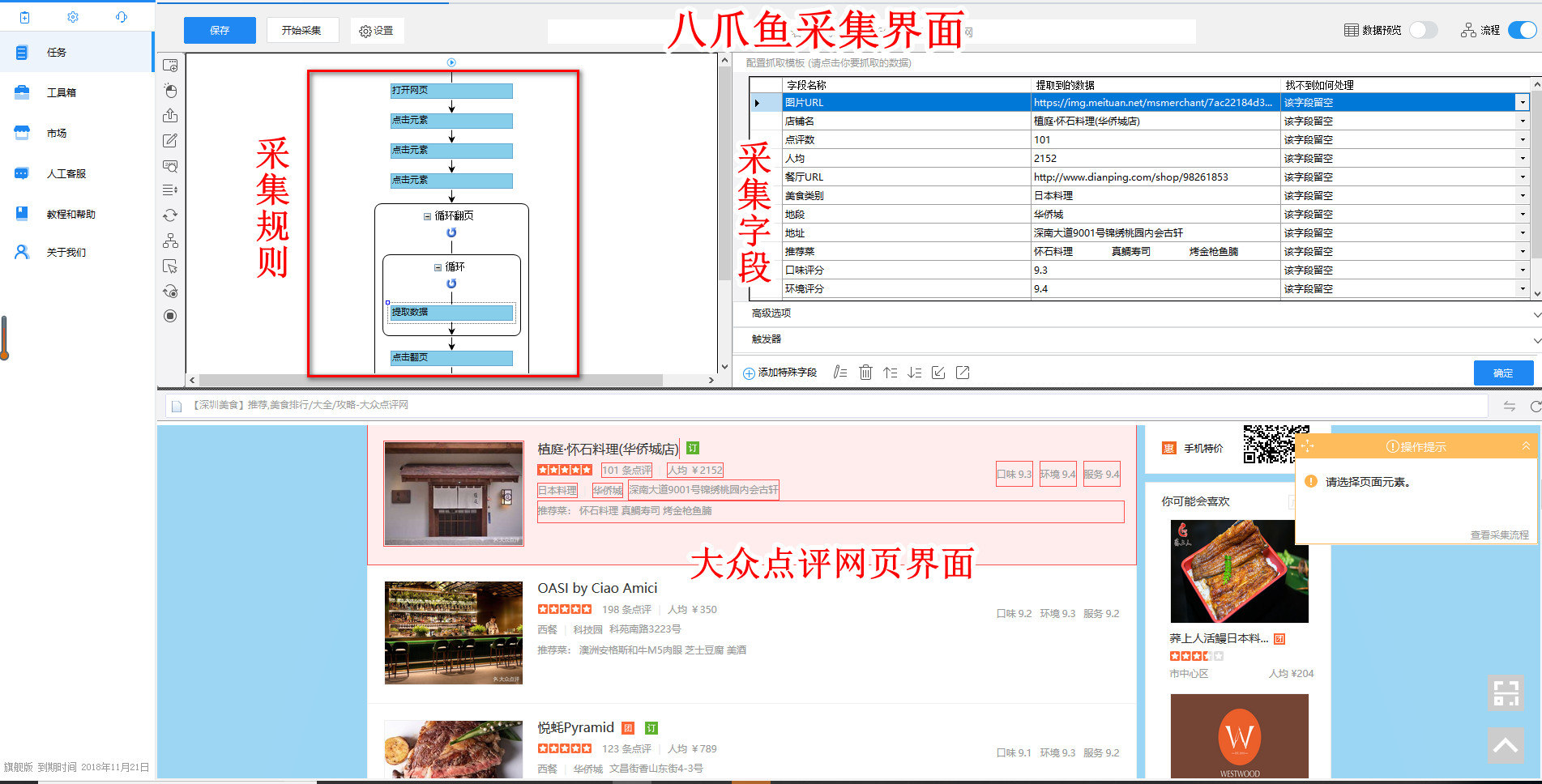Click the play marker at top of flowchart
This screenshot has height=784, width=1542.
point(451,62)
